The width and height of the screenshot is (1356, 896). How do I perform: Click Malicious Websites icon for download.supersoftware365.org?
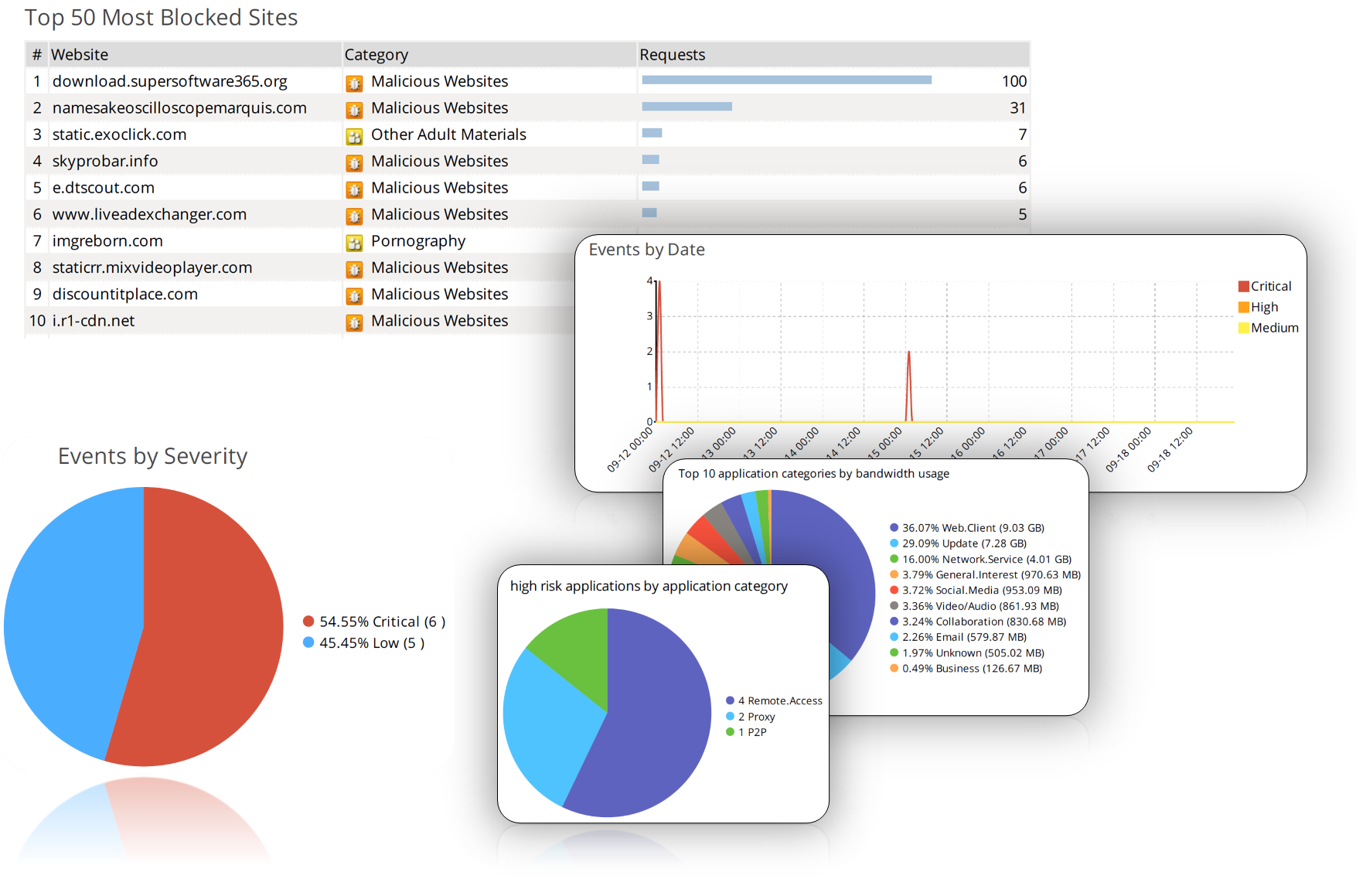click(354, 83)
